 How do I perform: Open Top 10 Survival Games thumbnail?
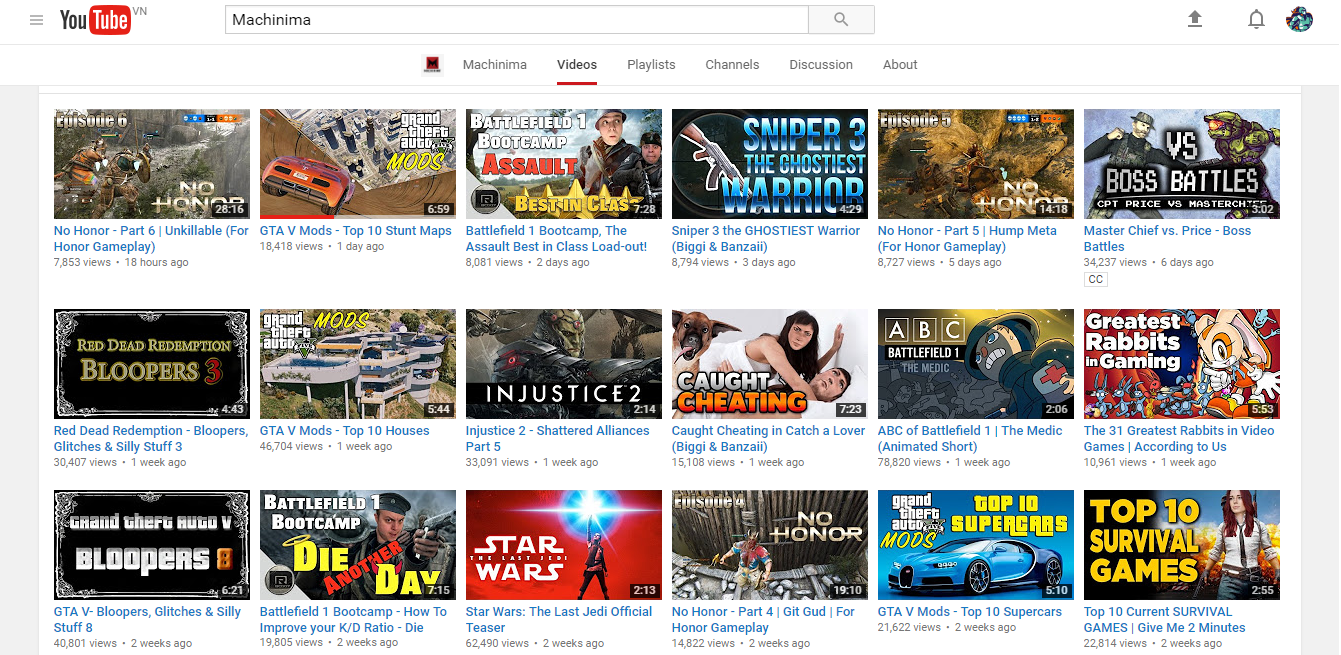(x=1182, y=545)
